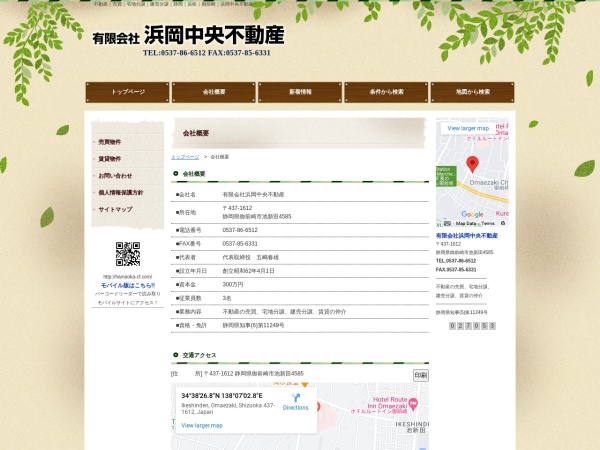
Task: Click the 〒437-1612 address cell in the table
Action: 257,212
